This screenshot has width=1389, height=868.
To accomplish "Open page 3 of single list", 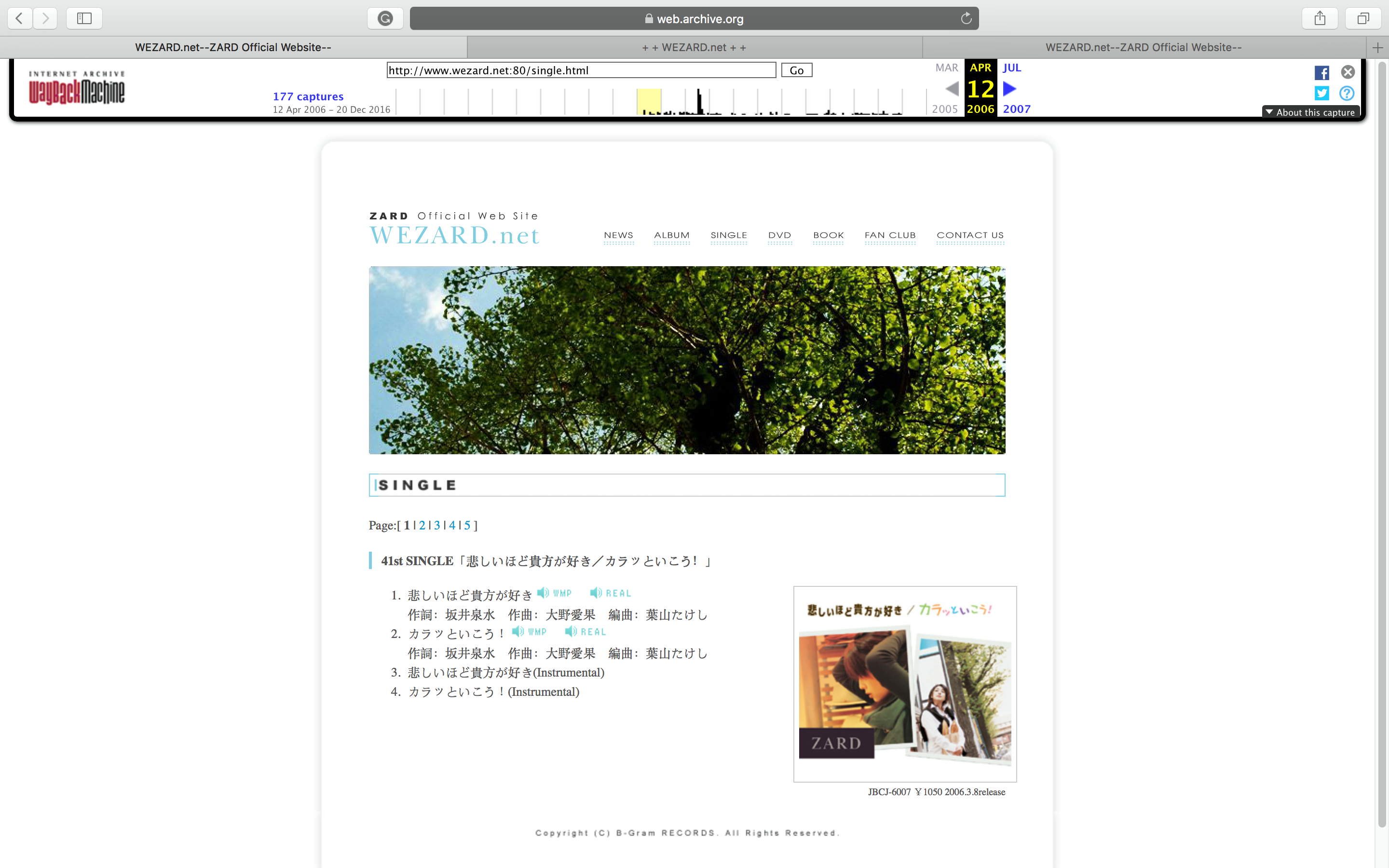I will click(x=437, y=525).
